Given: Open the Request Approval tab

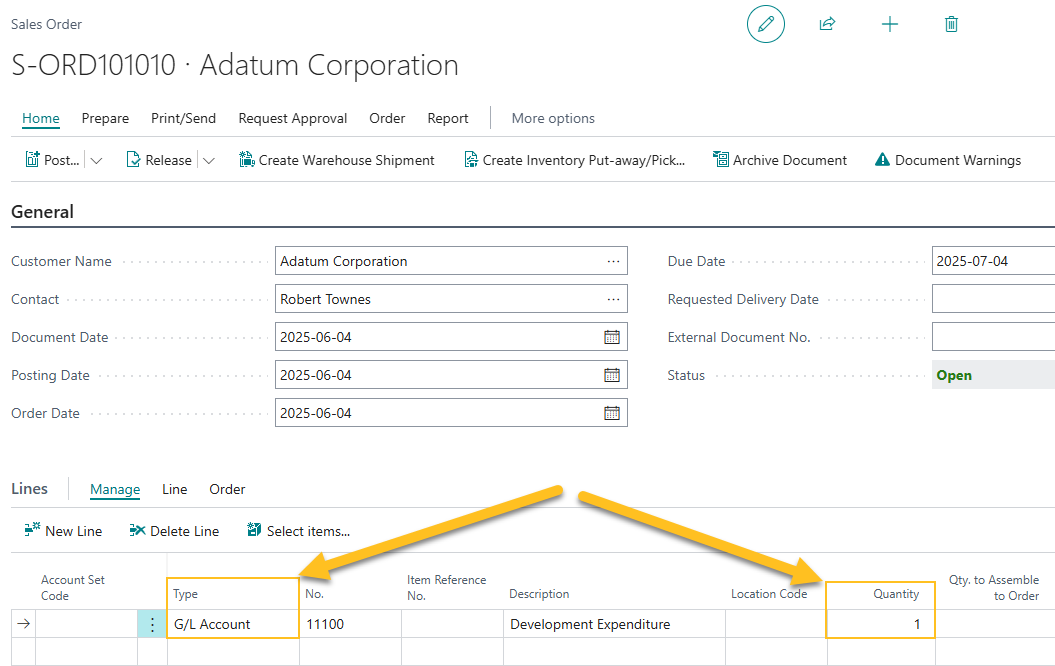Looking at the screenshot, I should (x=292, y=118).
